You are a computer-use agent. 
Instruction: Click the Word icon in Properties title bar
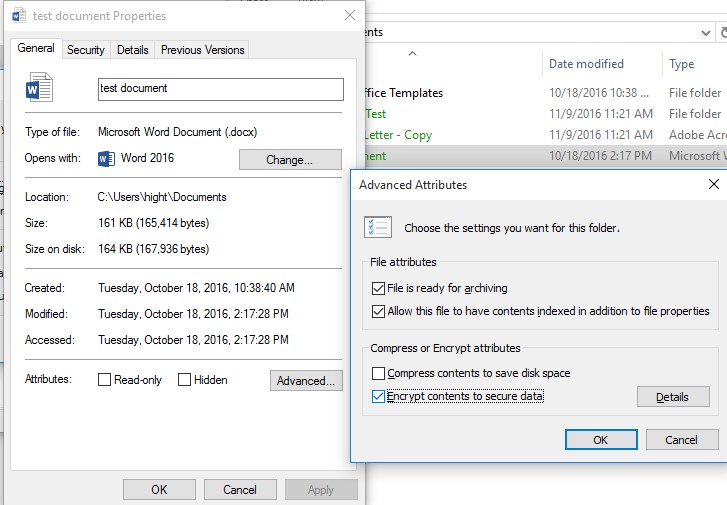pos(18,16)
